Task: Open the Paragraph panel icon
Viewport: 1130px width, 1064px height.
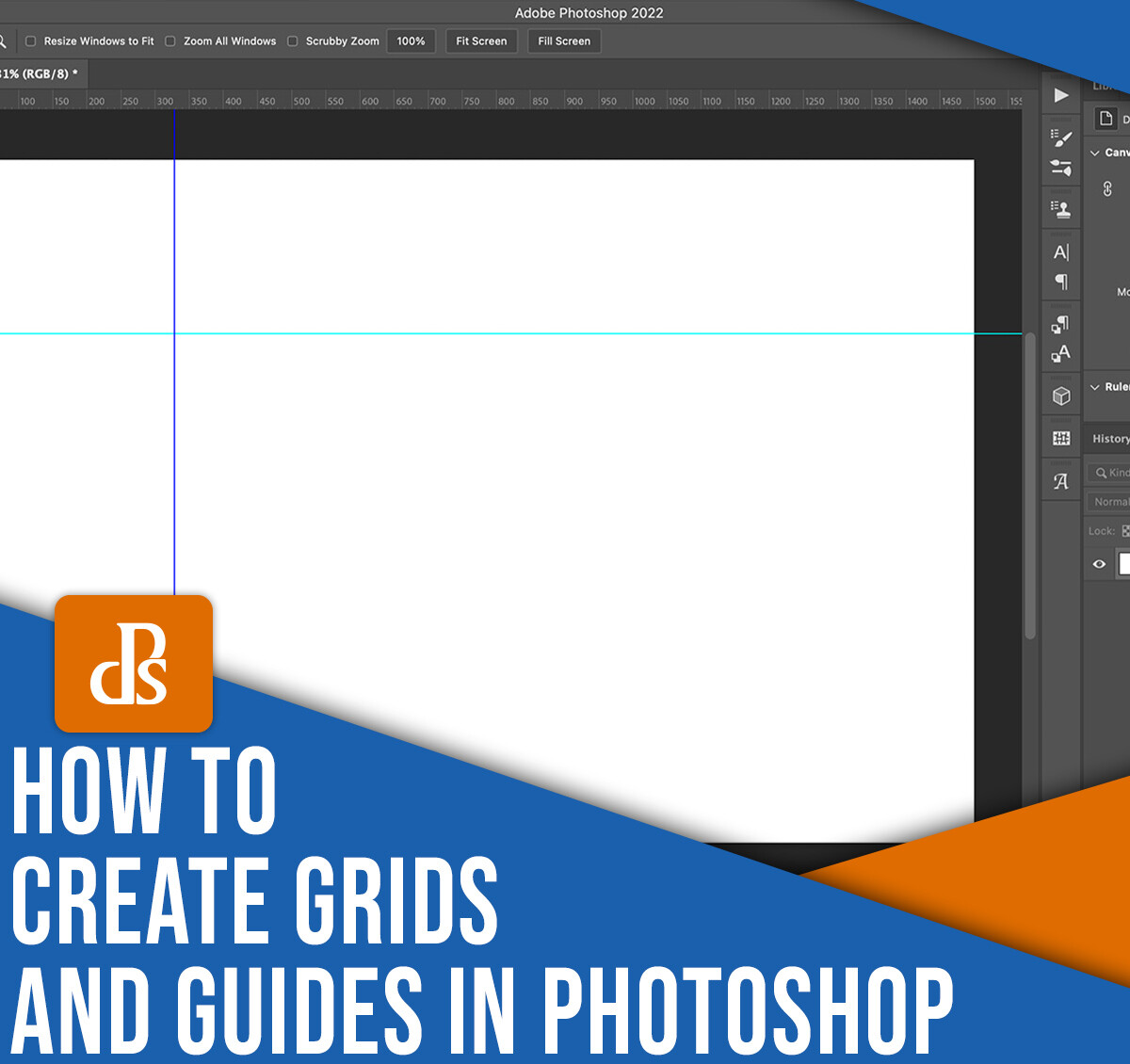Action: pyautogui.click(x=1060, y=282)
